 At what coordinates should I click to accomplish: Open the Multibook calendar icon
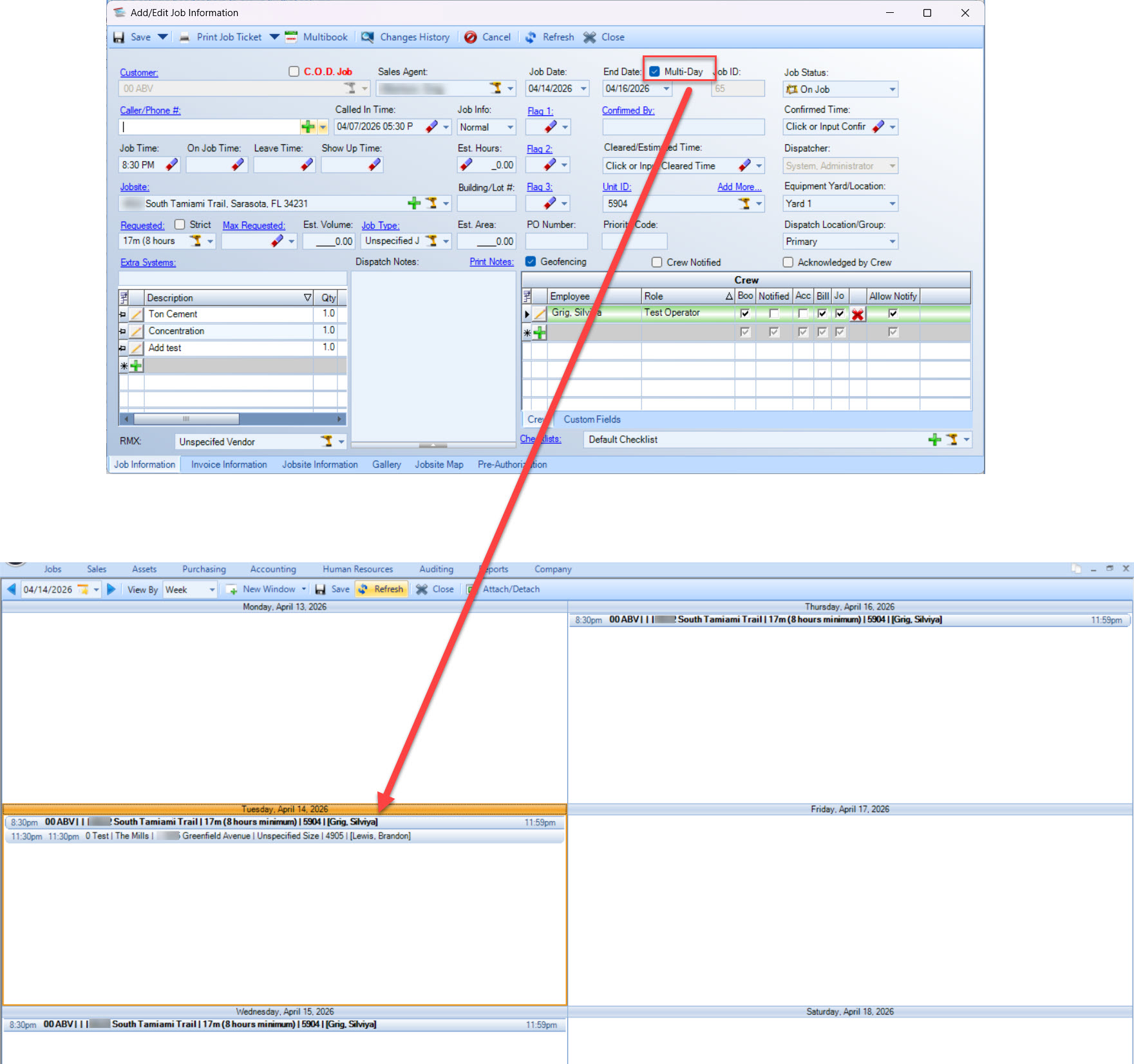point(291,37)
